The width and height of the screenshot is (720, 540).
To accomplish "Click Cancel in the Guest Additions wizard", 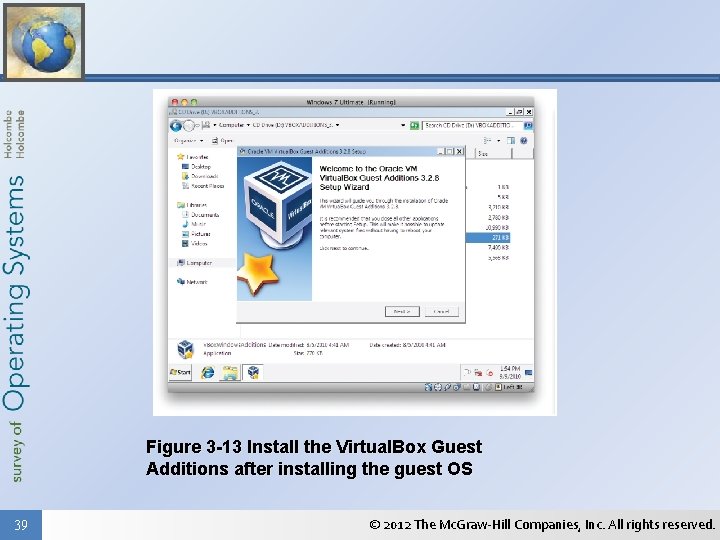I will [x=441, y=311].
